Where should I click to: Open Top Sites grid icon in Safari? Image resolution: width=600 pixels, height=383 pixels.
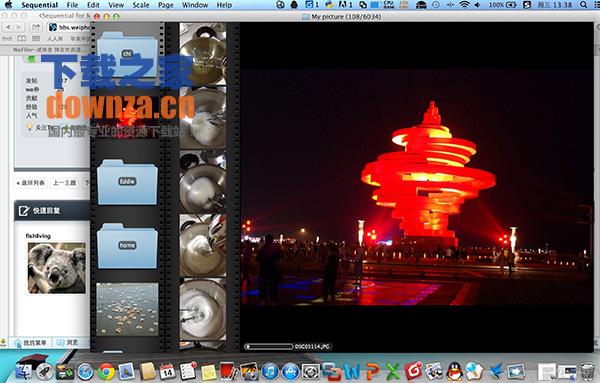click(36, 39)
